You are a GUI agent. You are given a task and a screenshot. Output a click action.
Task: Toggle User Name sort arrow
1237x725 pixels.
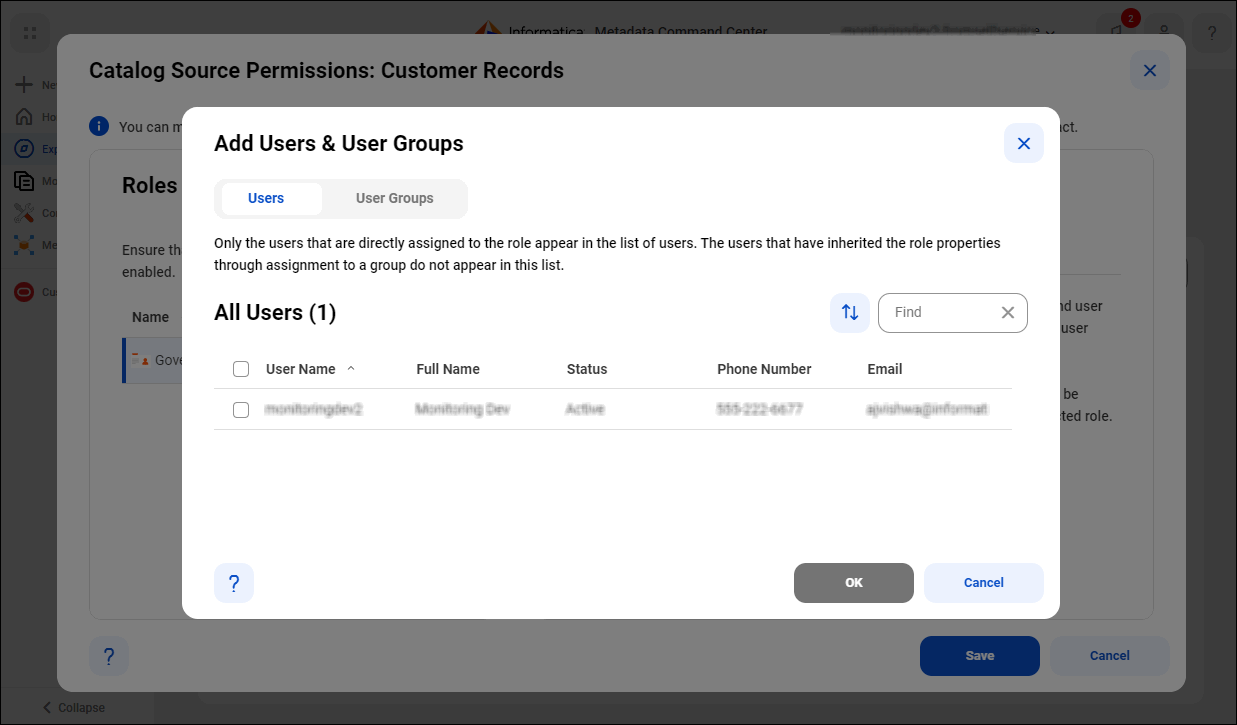[351, 368]
